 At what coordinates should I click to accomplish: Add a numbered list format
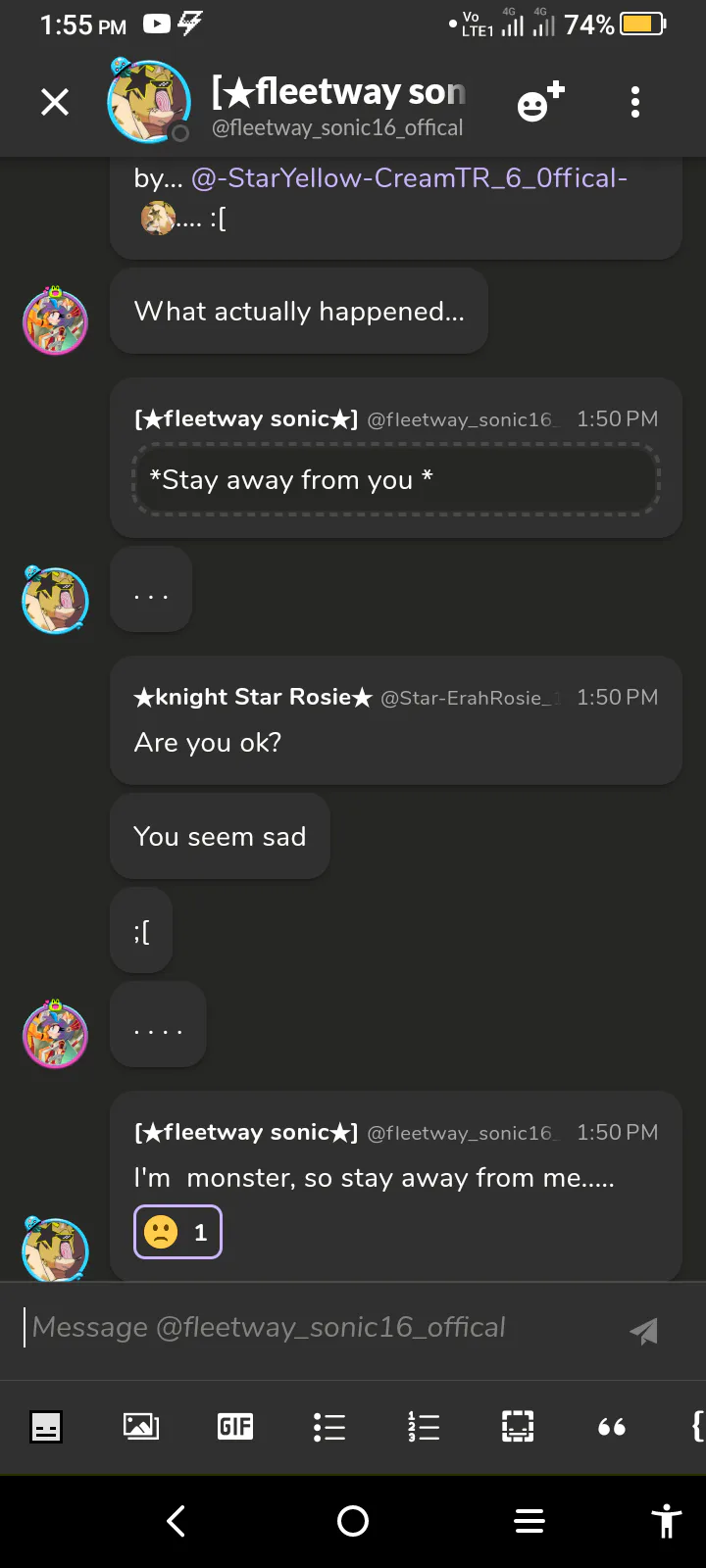tap(424, 1426)
